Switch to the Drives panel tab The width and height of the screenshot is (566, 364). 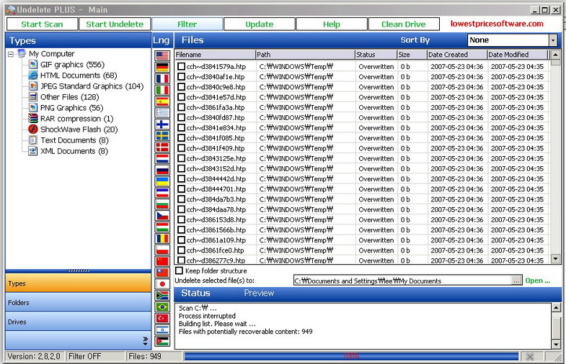[78, 321]
